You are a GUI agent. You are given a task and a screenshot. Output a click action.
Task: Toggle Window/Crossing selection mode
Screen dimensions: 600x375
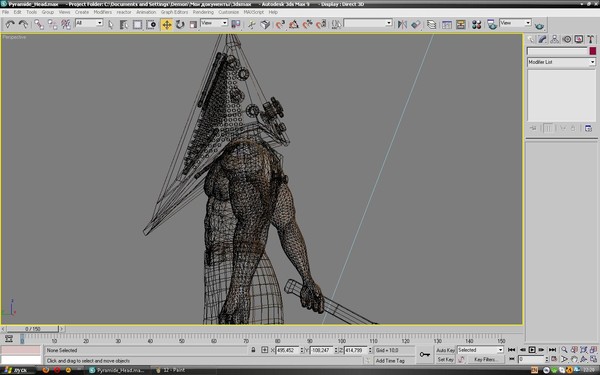pyautogui.click(x=152, y=24)
